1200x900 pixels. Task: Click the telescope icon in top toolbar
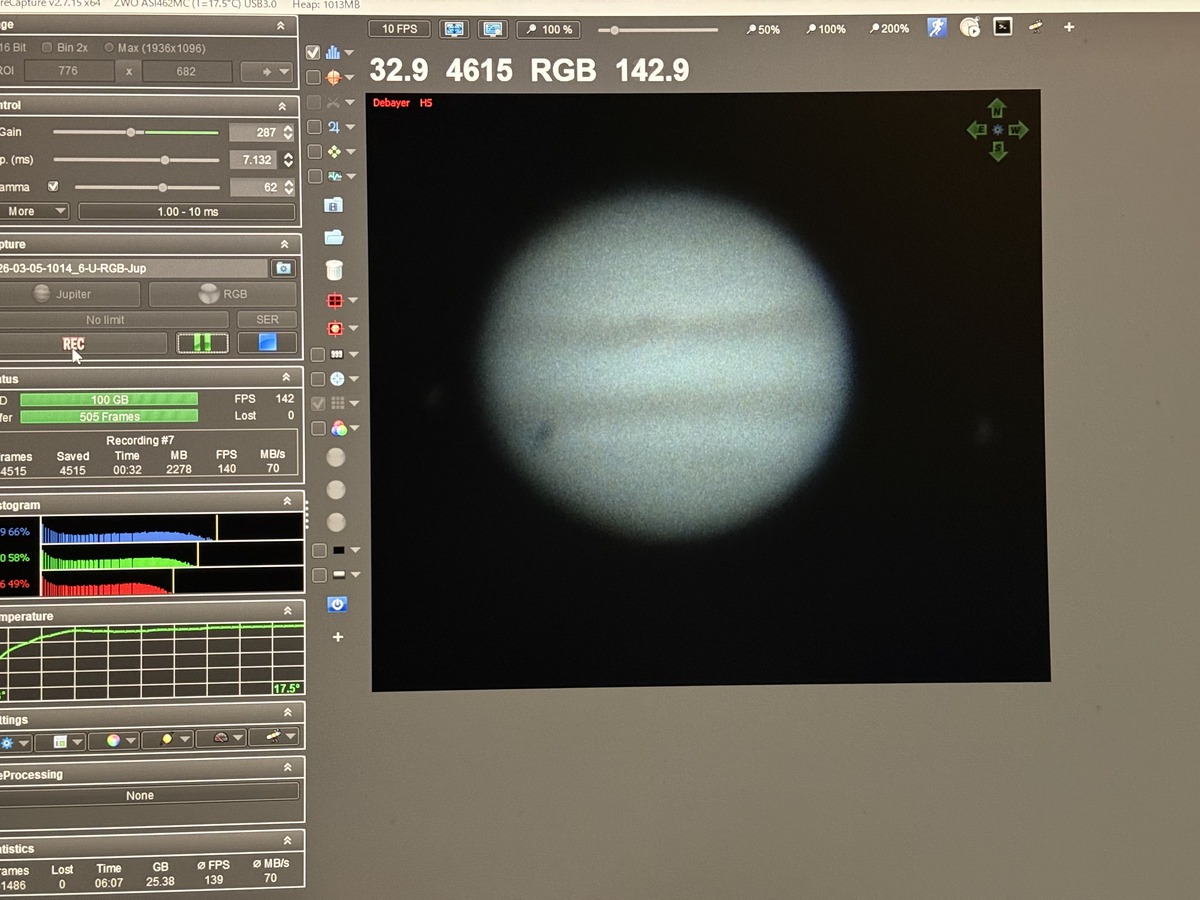click(x=1036, y=27)
